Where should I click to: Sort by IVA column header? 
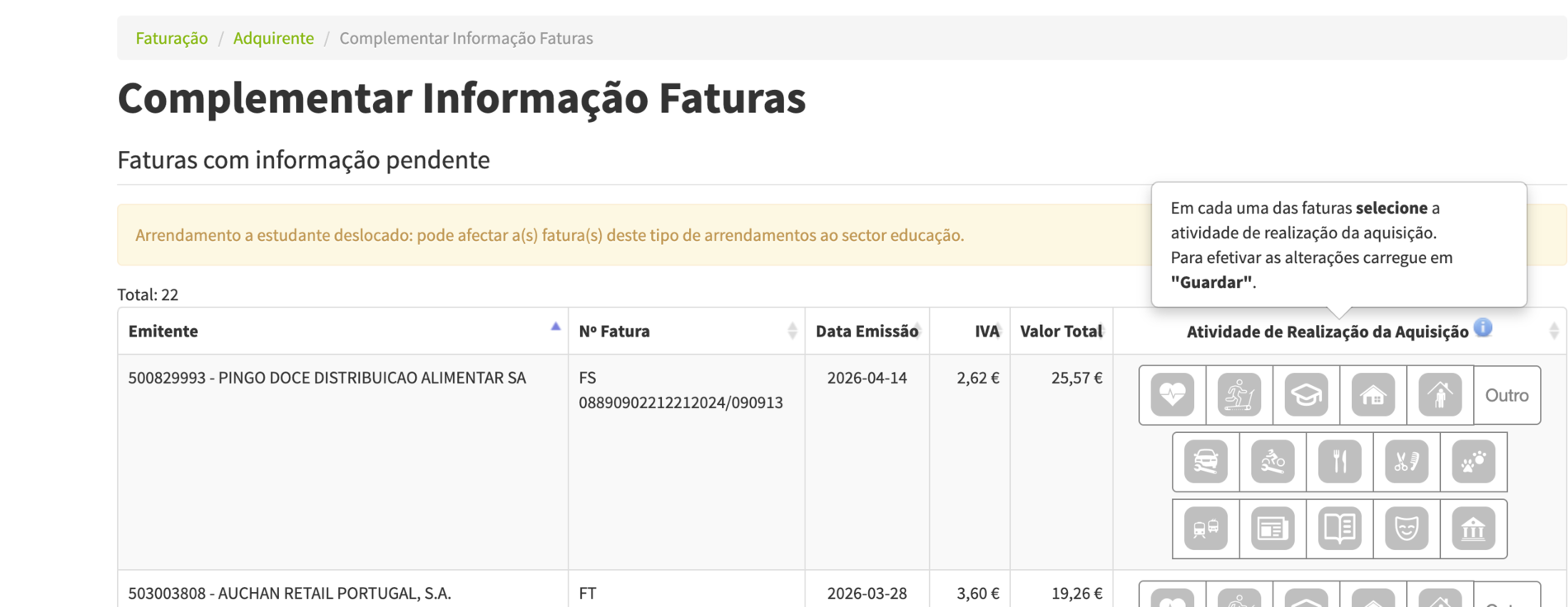[x=970, y=331]
